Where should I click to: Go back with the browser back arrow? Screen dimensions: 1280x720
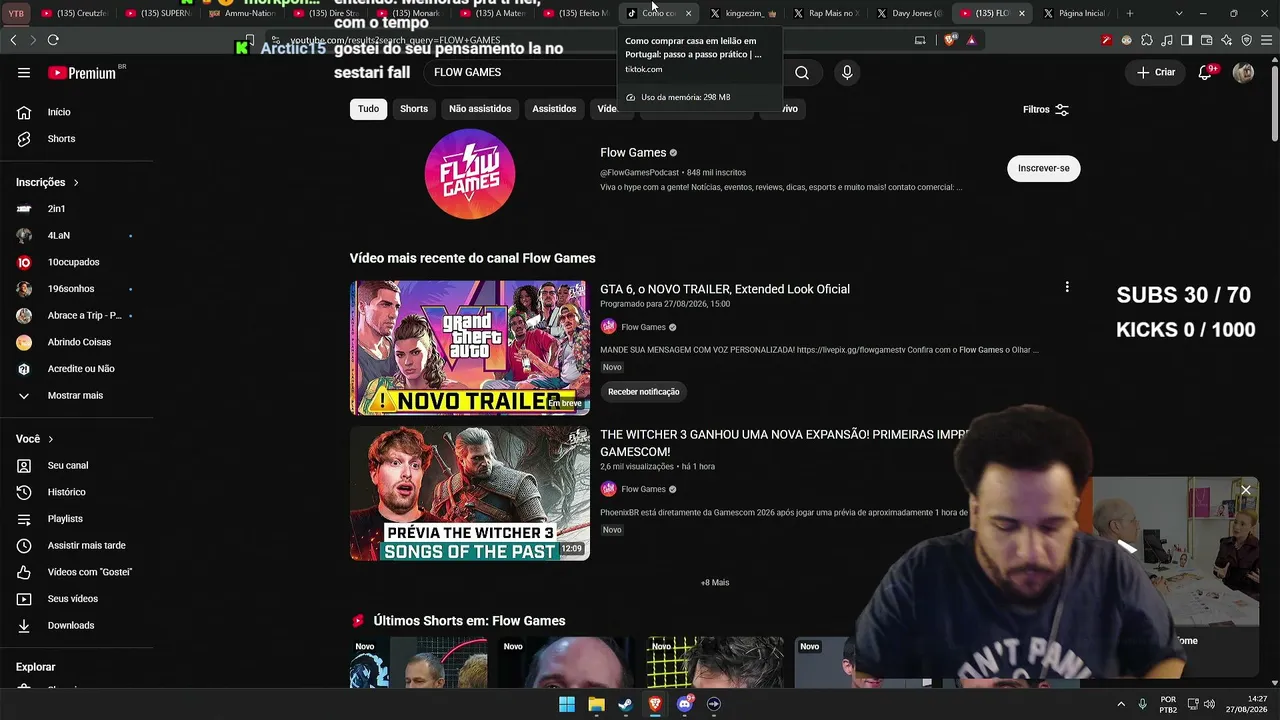(13, 40)
